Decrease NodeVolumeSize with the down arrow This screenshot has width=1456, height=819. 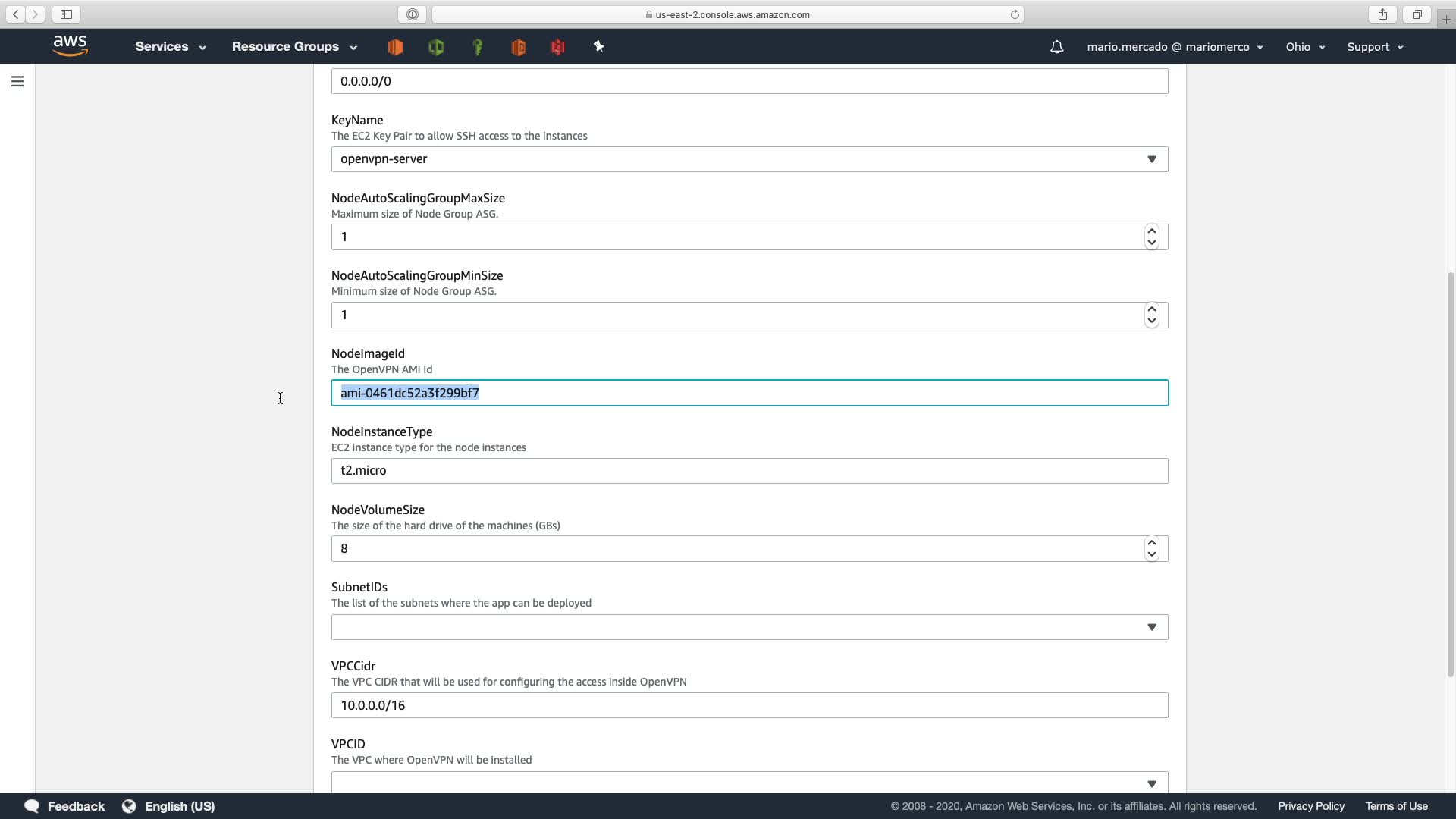[1151, 554]
